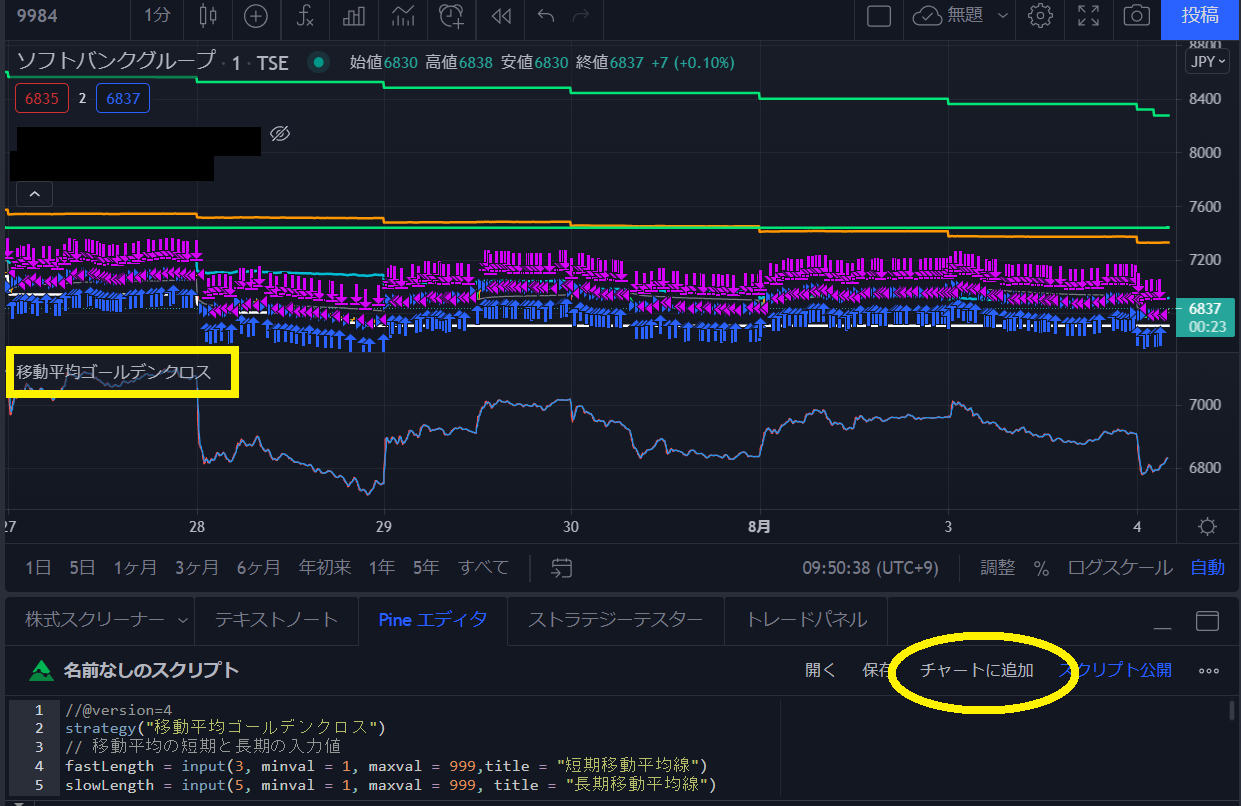Take a chart snapshot with camera icon
The height and width of the screenshot is (806, 1241).
(x=1136, y=16)
